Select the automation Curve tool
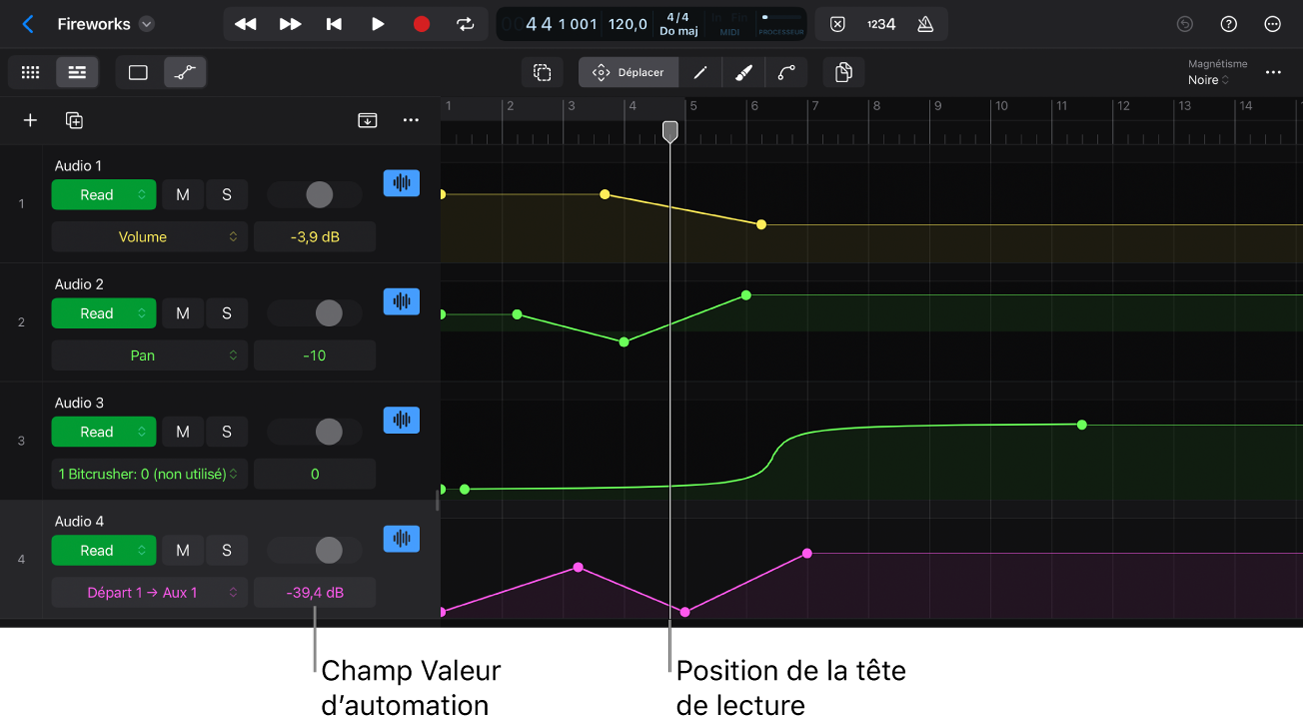The image size is (1303, 724). point(786,72)
